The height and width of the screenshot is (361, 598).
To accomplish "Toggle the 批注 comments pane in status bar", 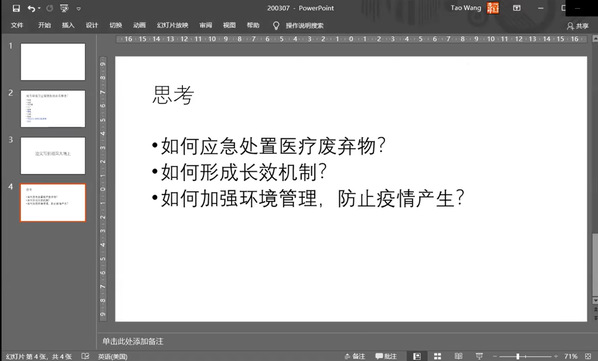I will (386, 356).
